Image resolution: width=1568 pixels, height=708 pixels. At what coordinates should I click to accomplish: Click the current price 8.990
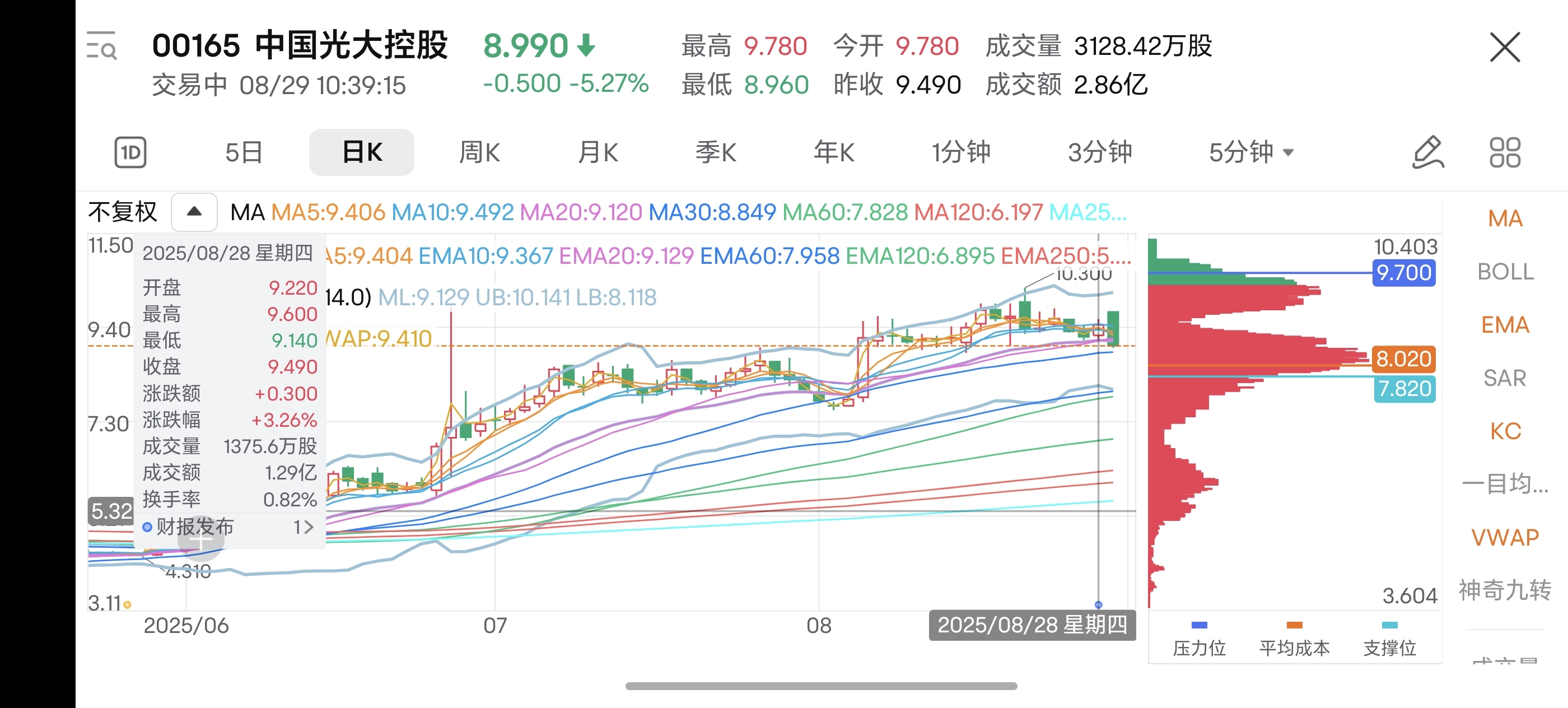[x=525, y=46]
